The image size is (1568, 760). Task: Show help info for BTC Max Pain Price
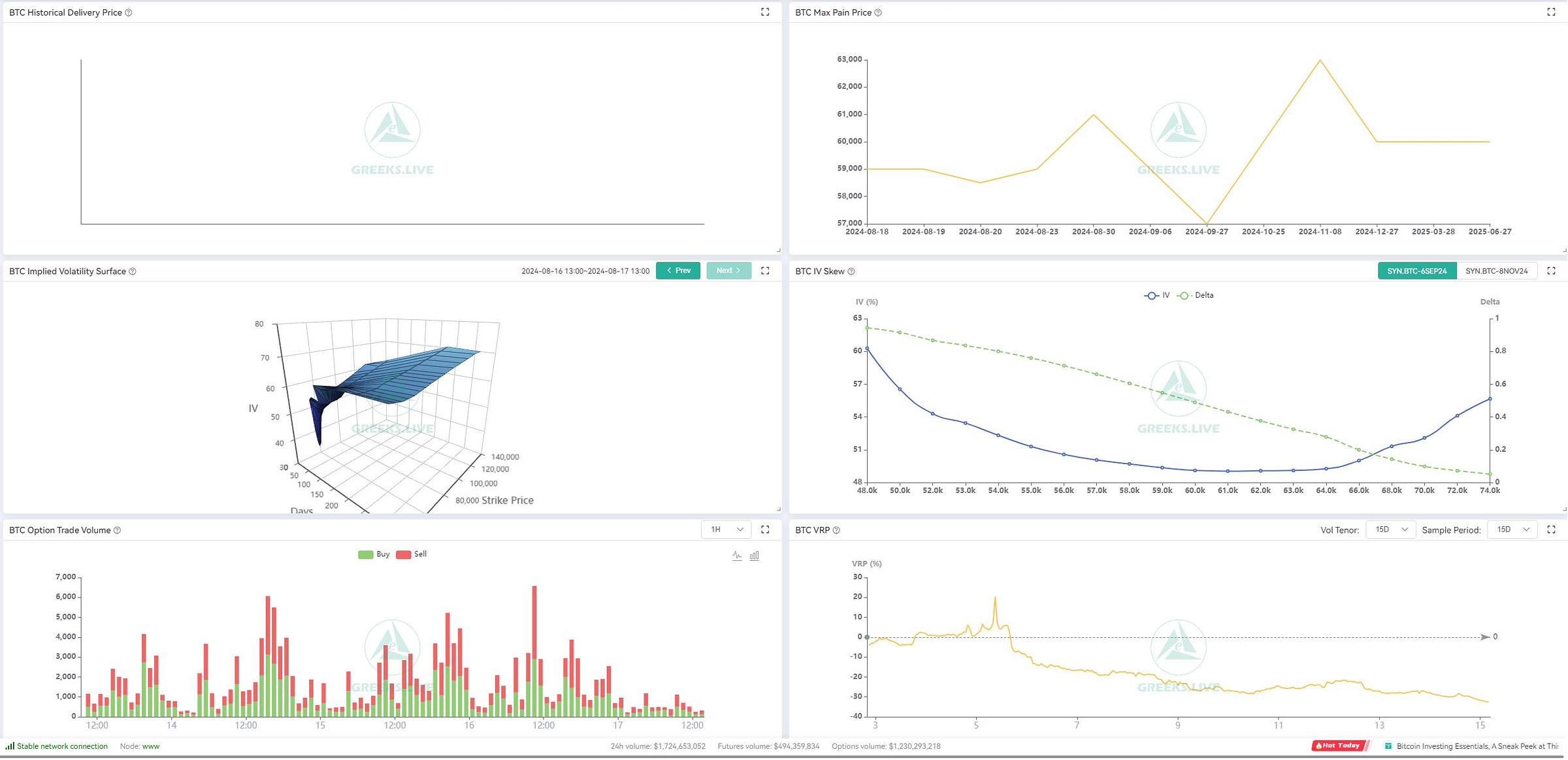[x=878, y=12]
